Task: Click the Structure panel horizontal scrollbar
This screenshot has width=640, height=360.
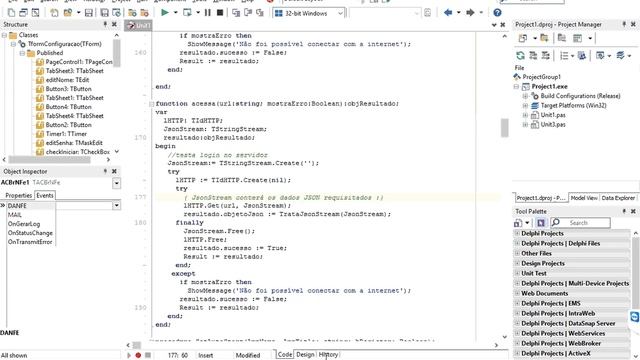Action: 49,160
